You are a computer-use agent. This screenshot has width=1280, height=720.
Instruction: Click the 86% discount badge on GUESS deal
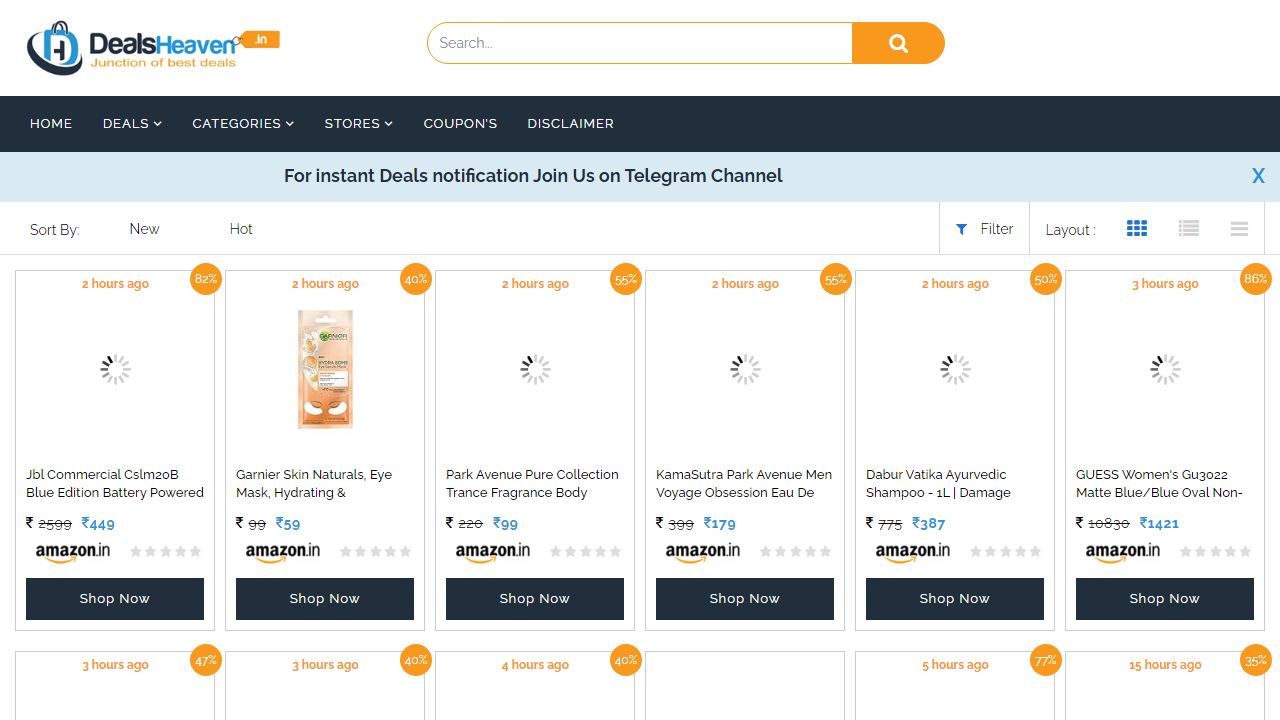pyautogui.click(x=1256, y=279)
